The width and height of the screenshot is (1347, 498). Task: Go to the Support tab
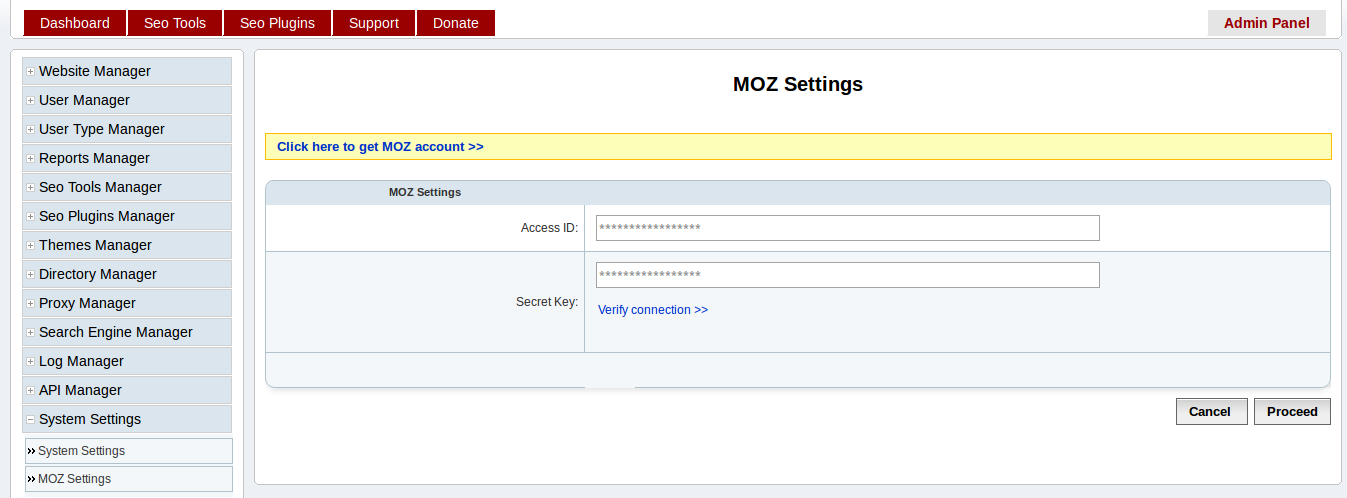(374, 23)
